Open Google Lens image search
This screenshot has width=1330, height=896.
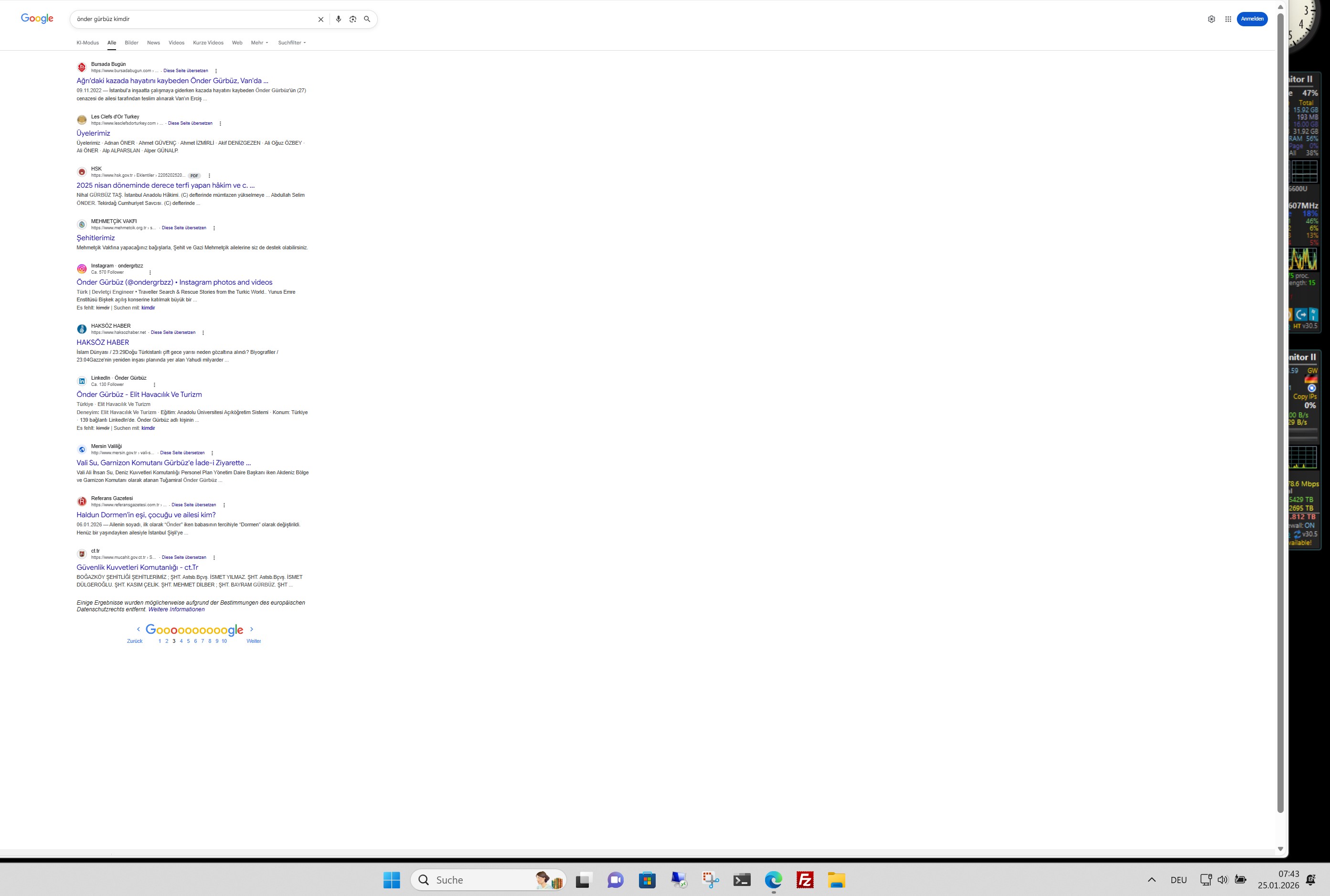tap(352, 19)
